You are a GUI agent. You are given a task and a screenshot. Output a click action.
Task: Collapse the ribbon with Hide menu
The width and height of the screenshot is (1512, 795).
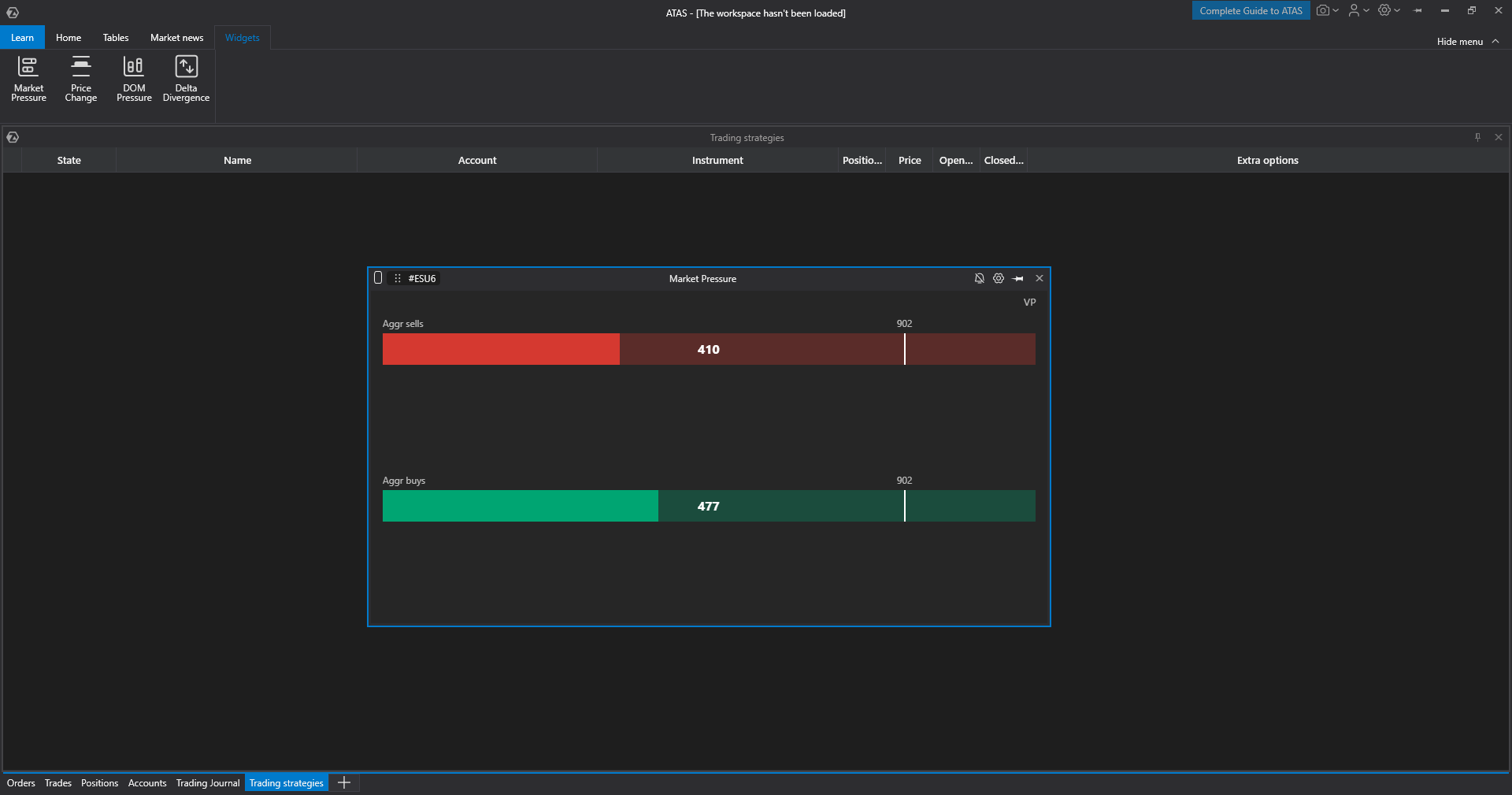[1467, 42]
